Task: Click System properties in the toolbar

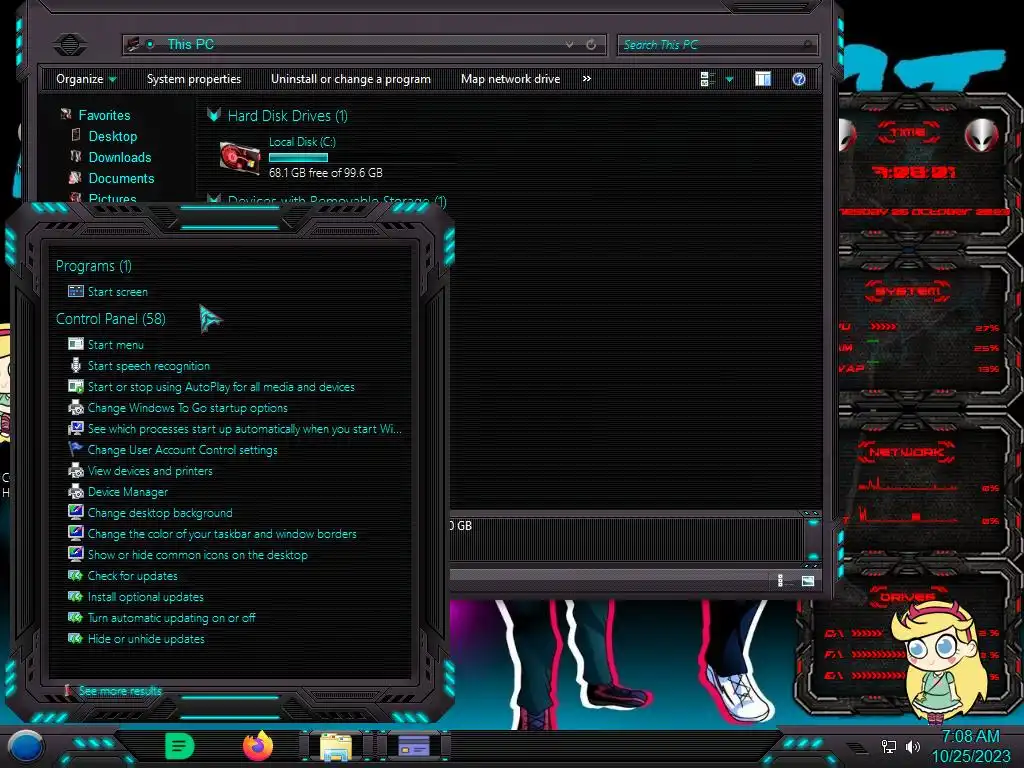Action: click(x=194, y=79)
